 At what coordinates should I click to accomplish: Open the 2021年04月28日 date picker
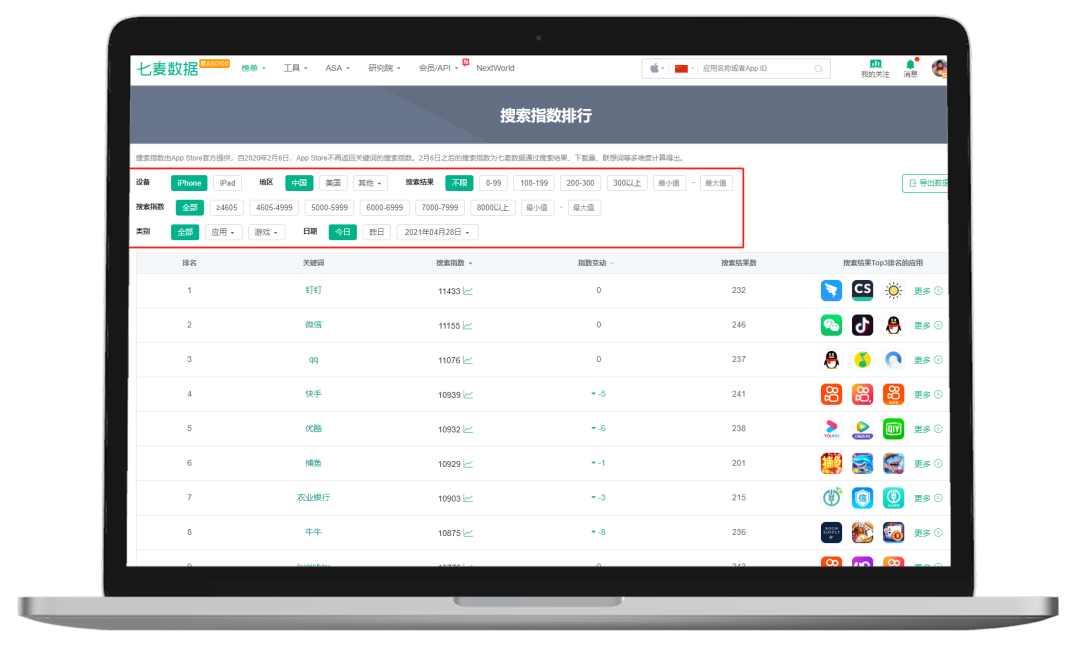coord(437,232)
